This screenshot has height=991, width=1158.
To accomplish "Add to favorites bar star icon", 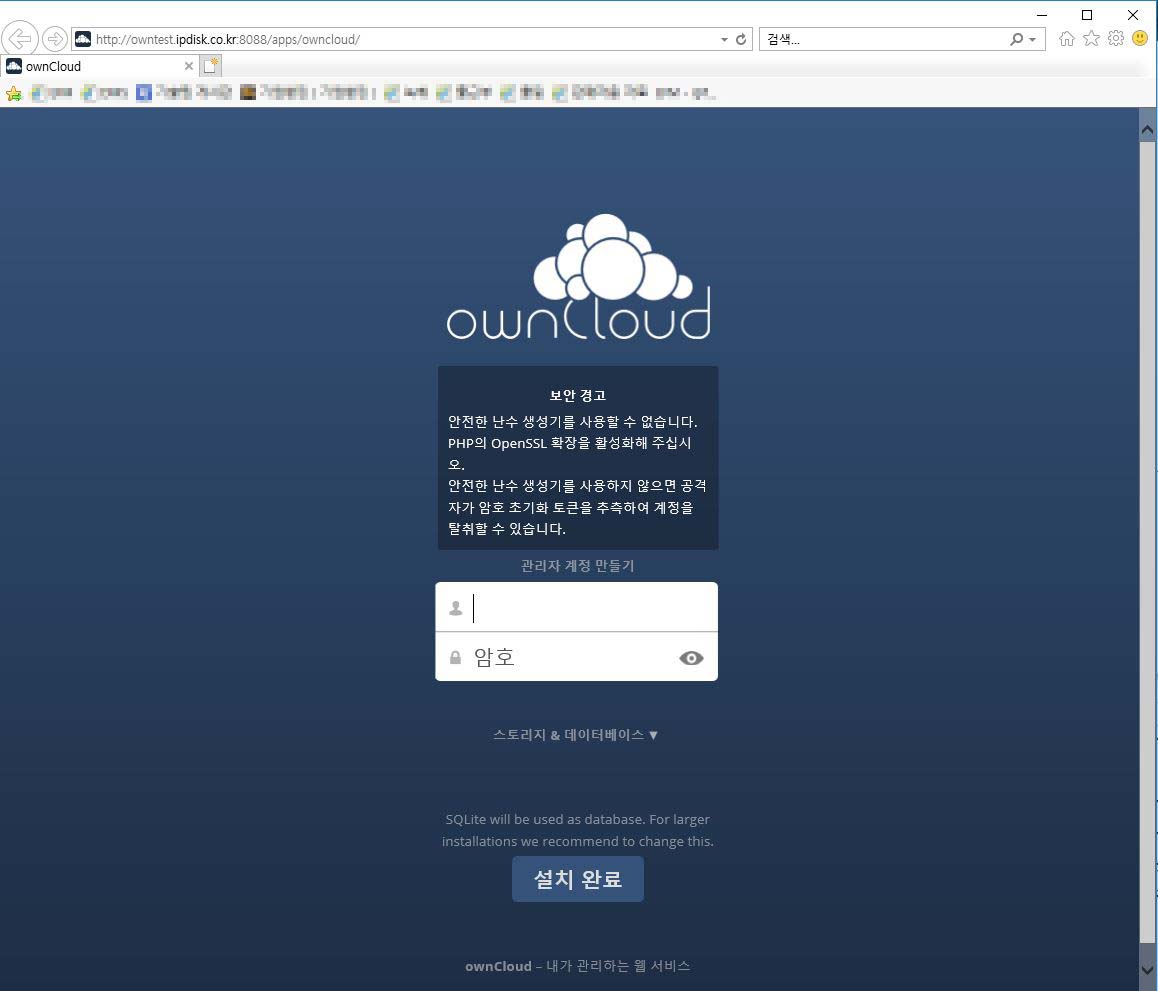I will pyautogui.click(x=14, y=93).
